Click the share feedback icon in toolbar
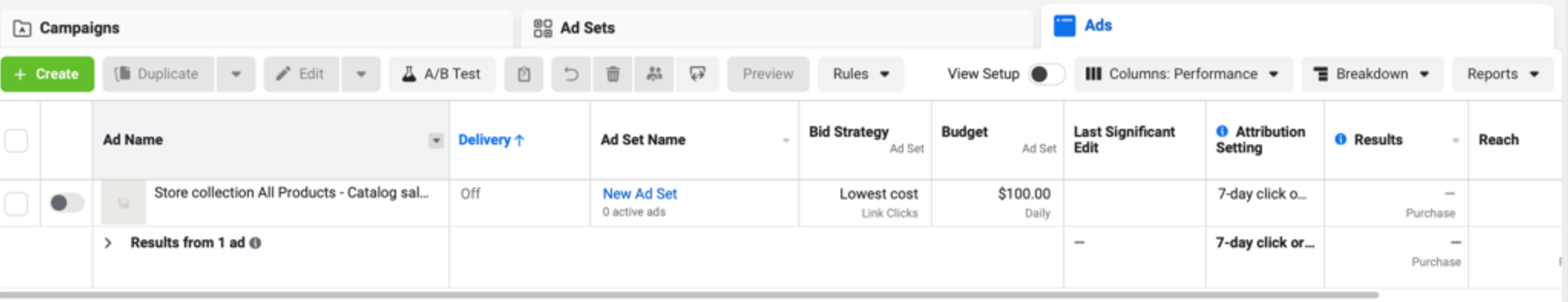The height and width of the screenshot is (302, 1568). 697,74
